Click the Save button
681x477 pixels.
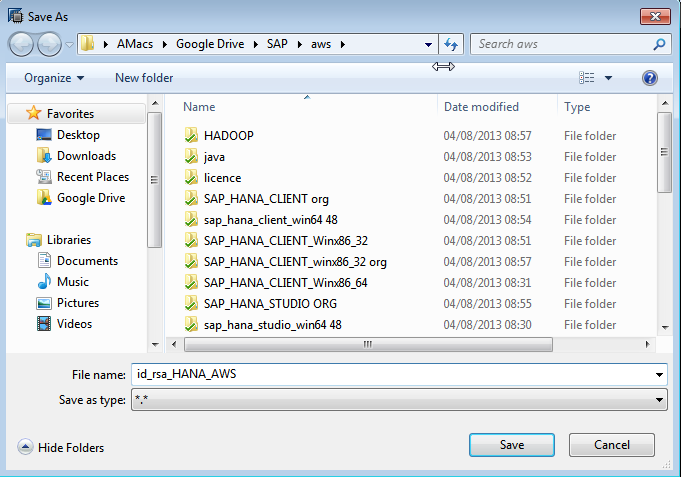pyautogui.click(x=512, y=445)
